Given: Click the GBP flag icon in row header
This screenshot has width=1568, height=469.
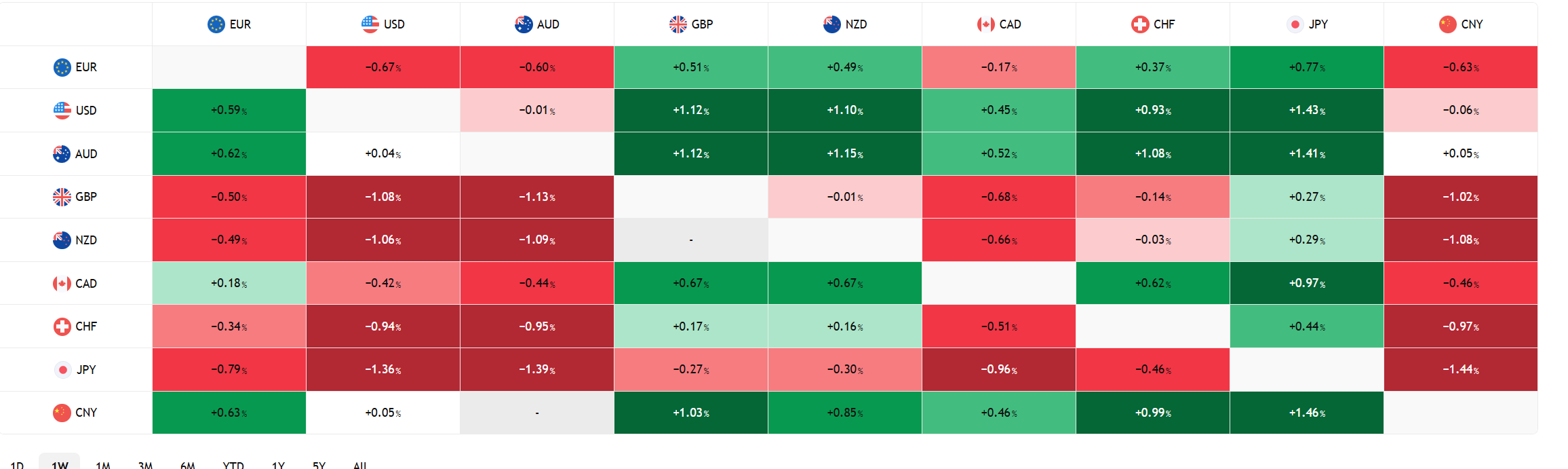Looking at the screenshot, I should coord(62,197).
